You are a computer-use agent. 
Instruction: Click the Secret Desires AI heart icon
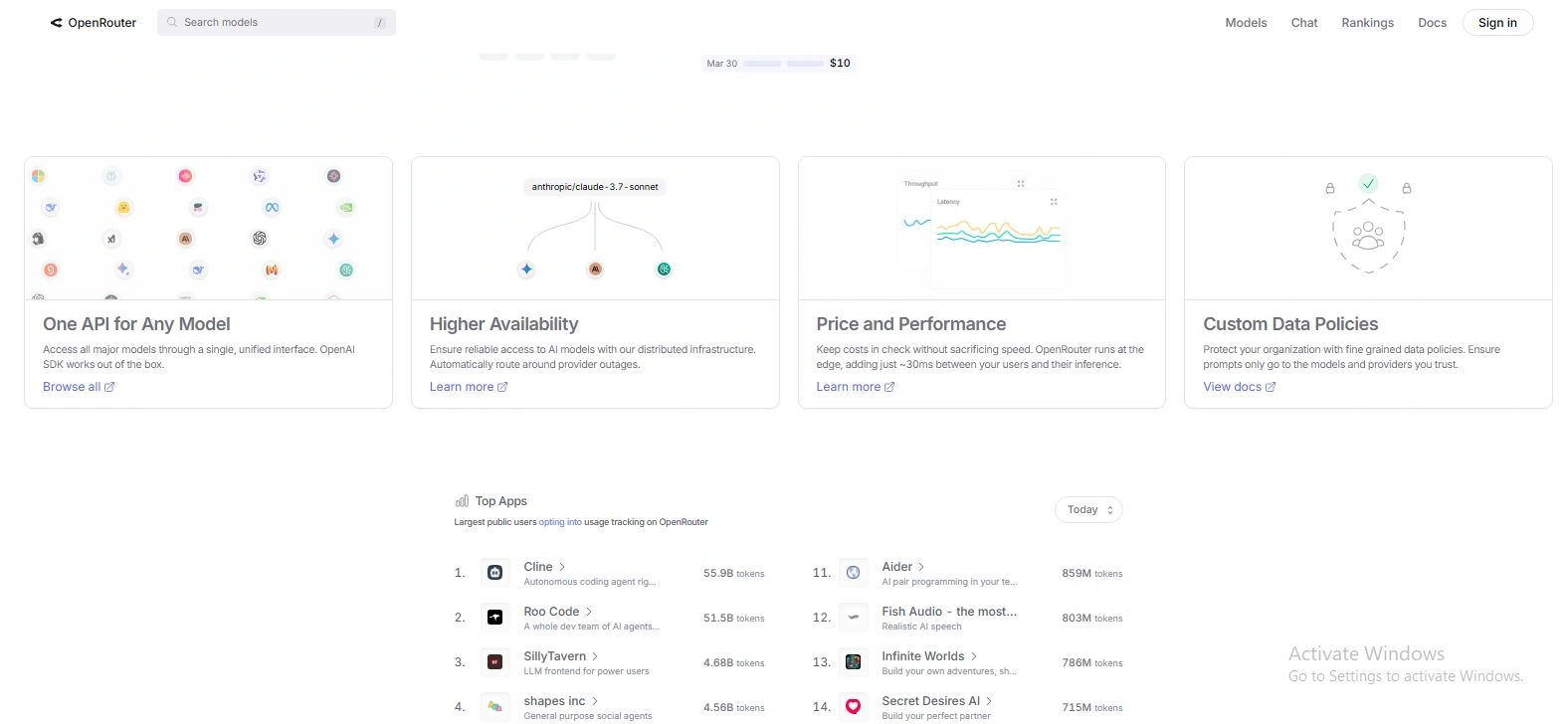pyautogui.click(x=853, y=707)
